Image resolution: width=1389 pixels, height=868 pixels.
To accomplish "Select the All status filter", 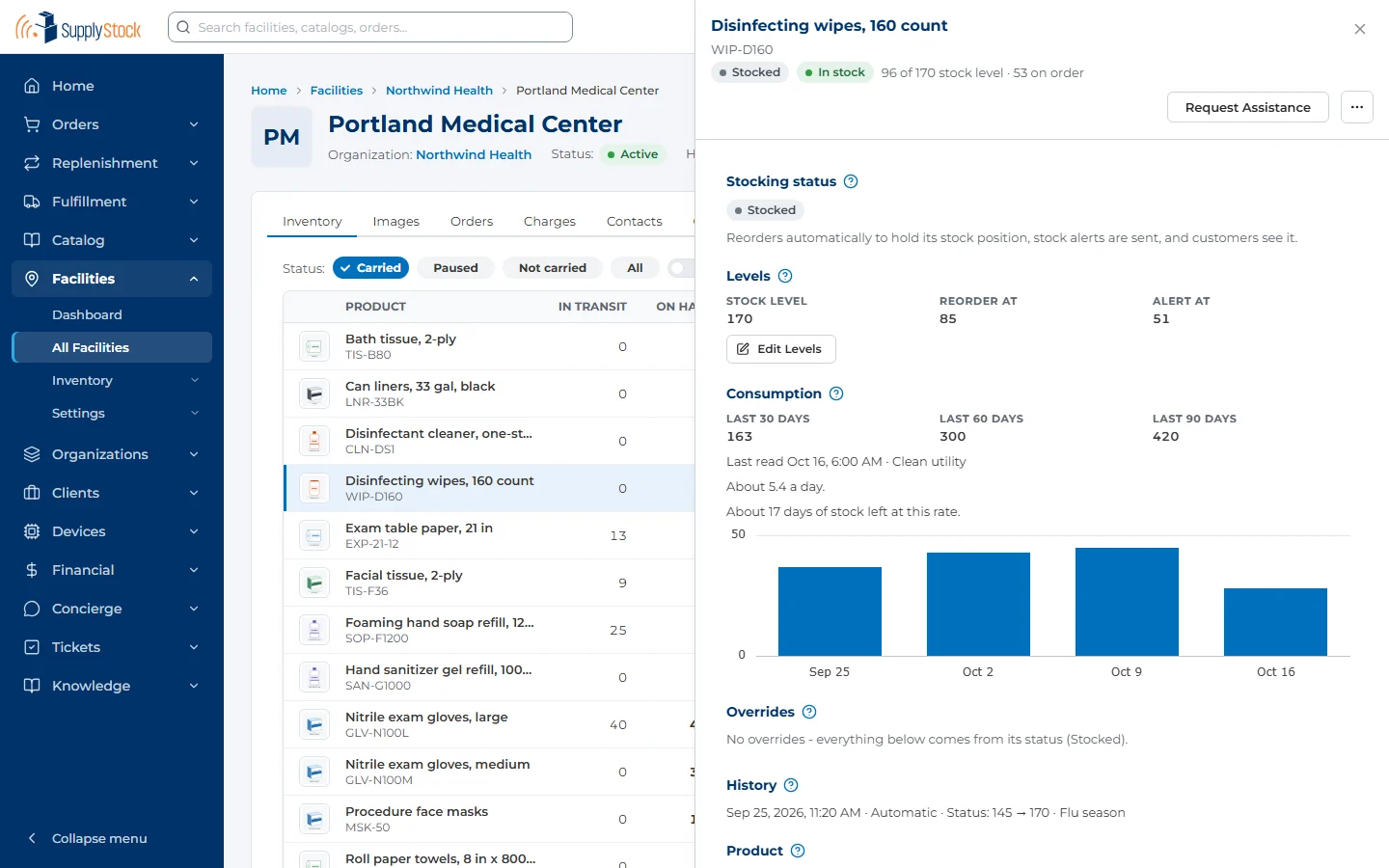I will tap(635, 268).
